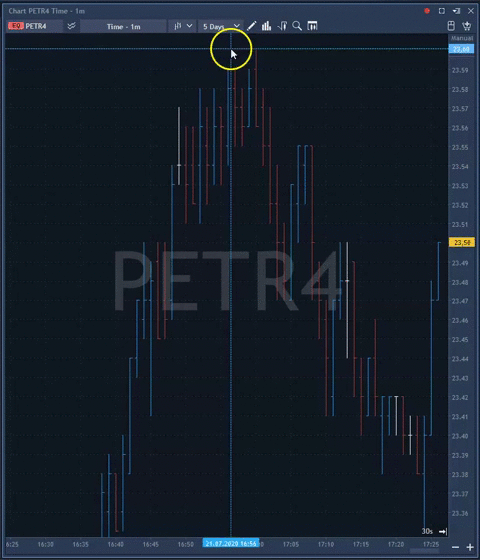This screenshot has width=480, height=560.
Task: Click the 23.55 price axis label
Action: click(x=460, y=148)
